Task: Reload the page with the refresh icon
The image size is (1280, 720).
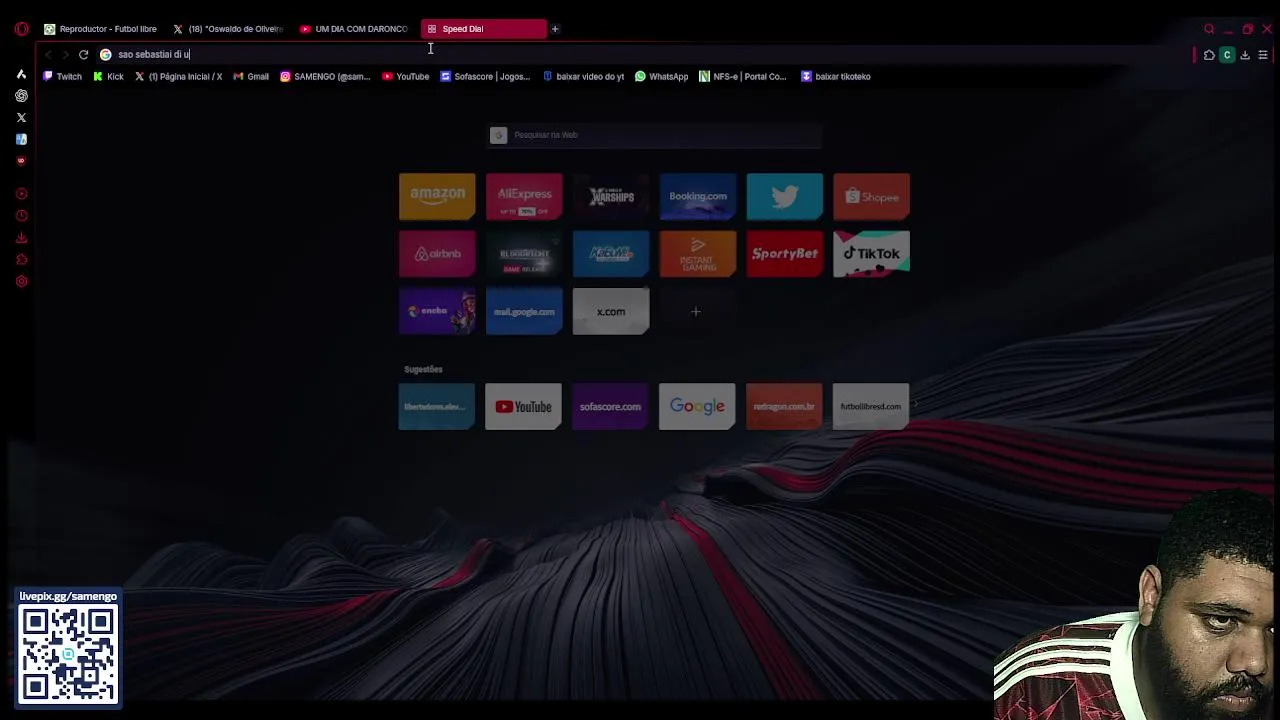Action: click(x=83, y=55)
